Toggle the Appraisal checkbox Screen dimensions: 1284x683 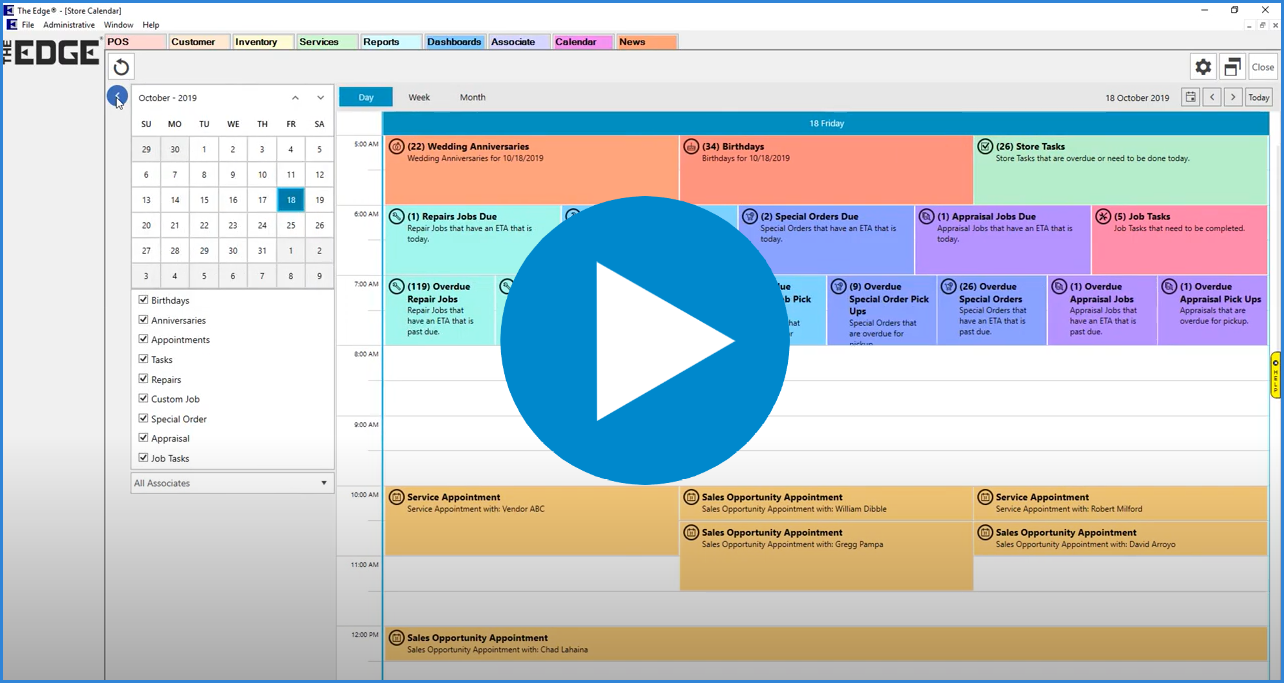[143, 438]
